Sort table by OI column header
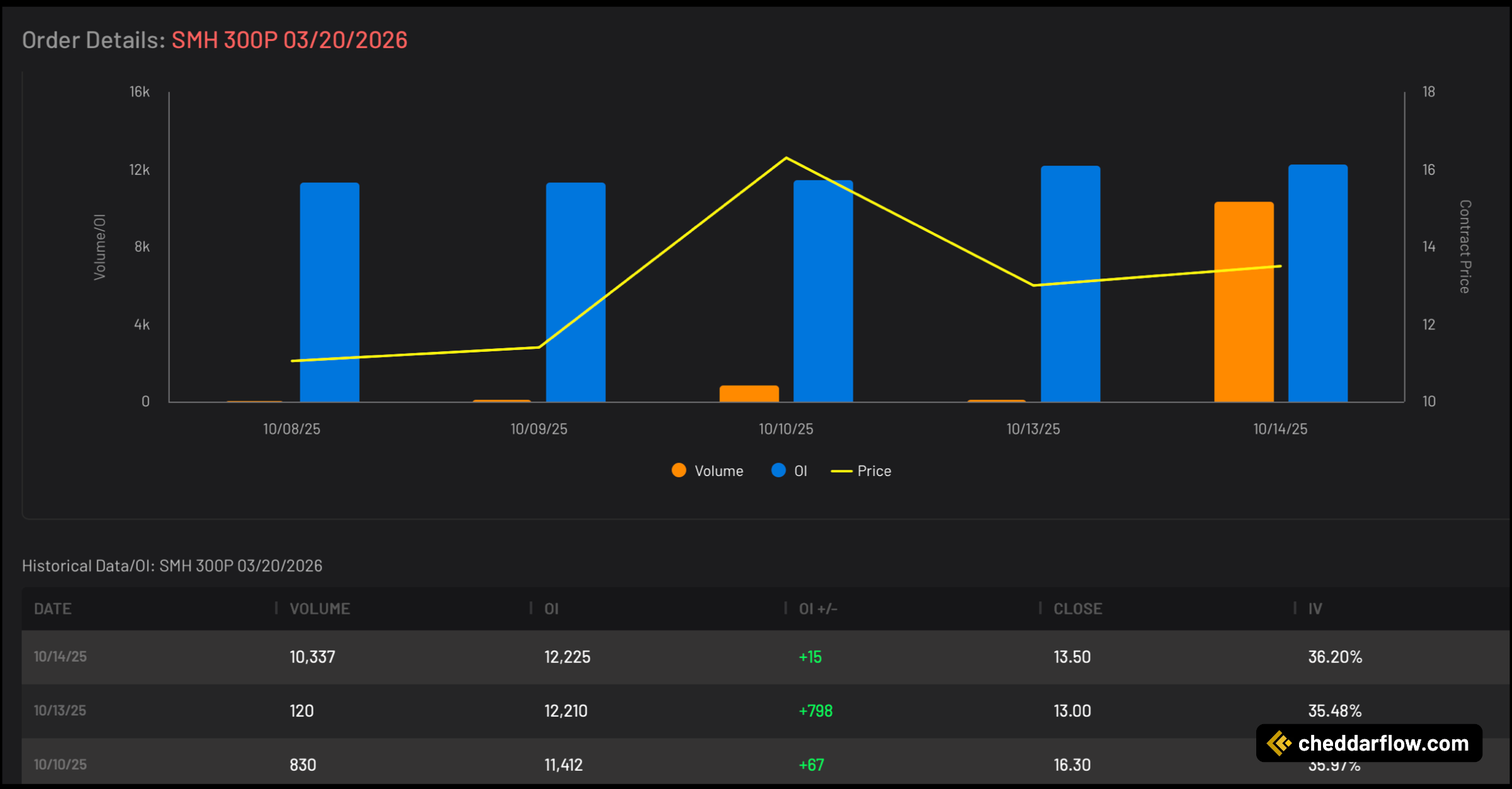Viewport: 1512px width, 789px height. 551,609
